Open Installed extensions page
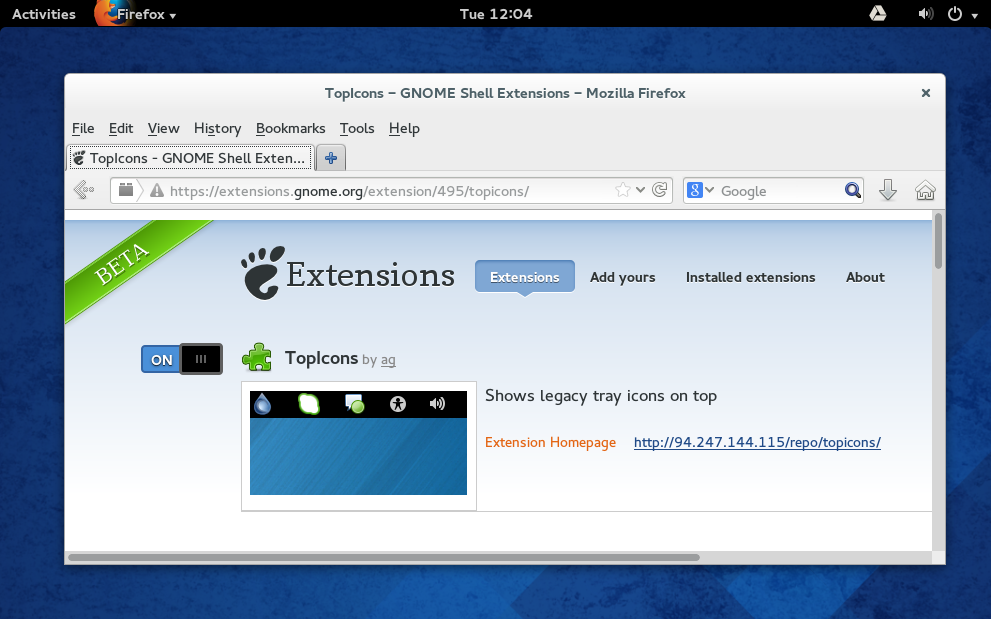 coord(750,277)
